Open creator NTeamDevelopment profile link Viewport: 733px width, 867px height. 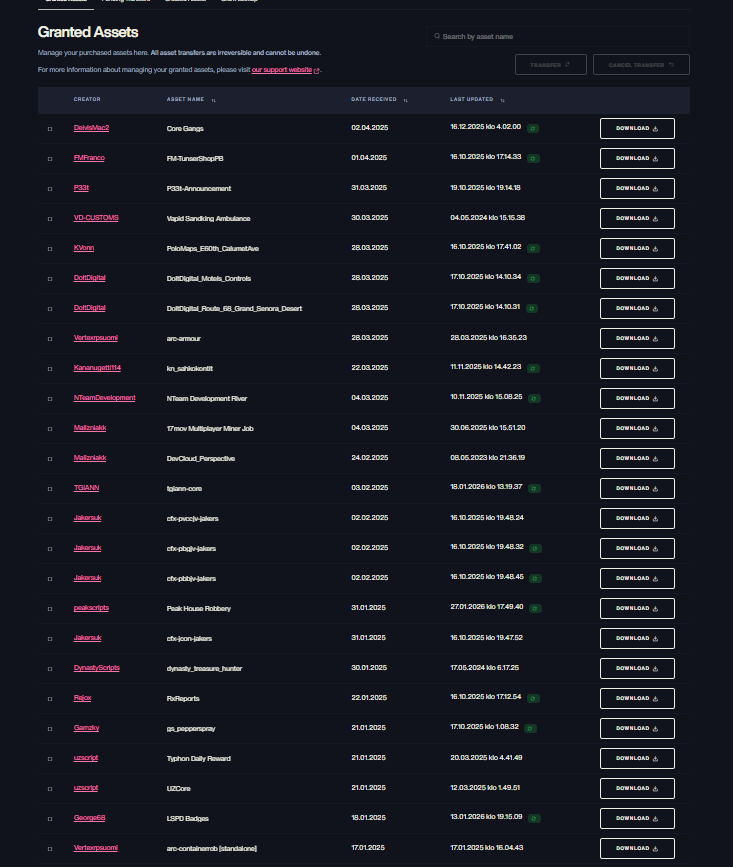[104, 398]
